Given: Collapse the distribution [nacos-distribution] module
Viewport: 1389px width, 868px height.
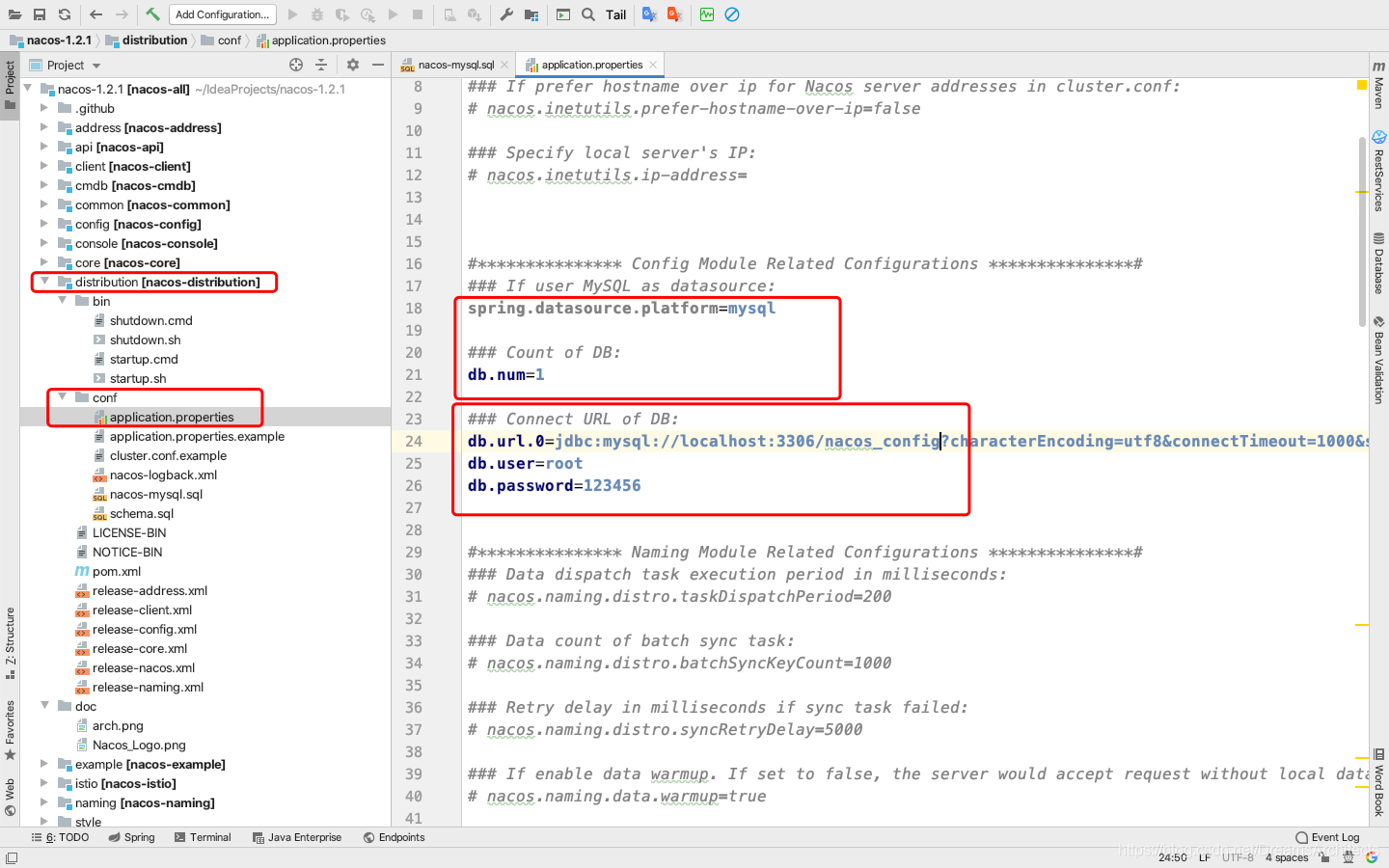Looking at the screenshot, I should click(x=44, y=282).
